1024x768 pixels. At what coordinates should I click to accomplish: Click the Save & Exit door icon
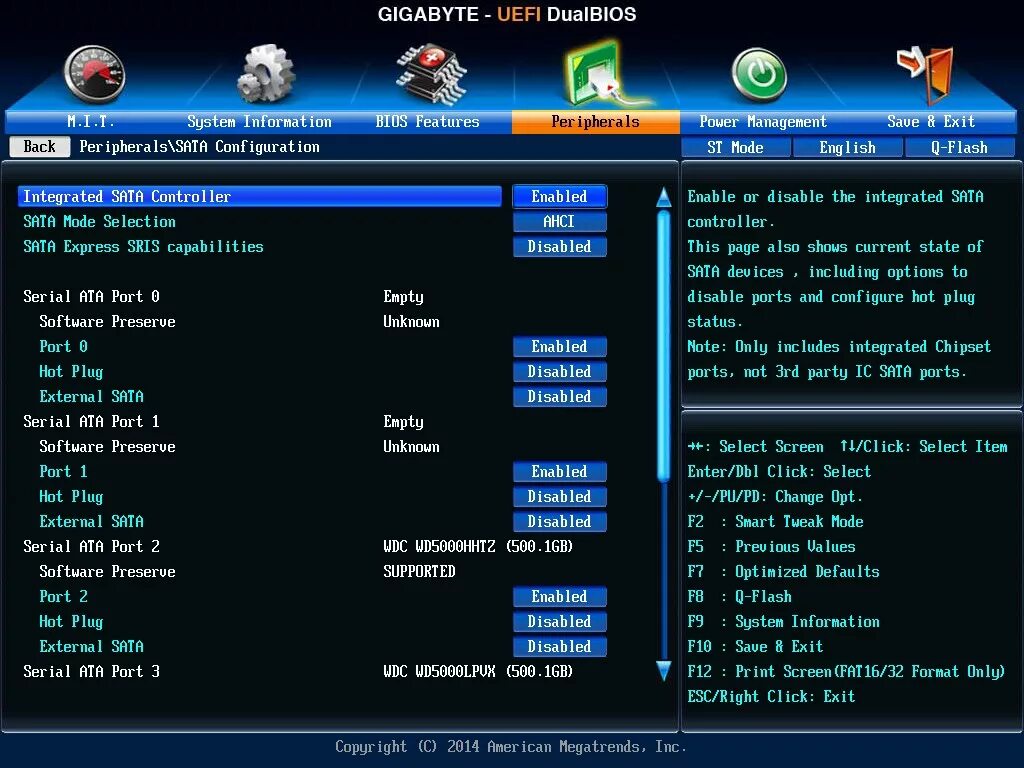(x=925, y=72)
